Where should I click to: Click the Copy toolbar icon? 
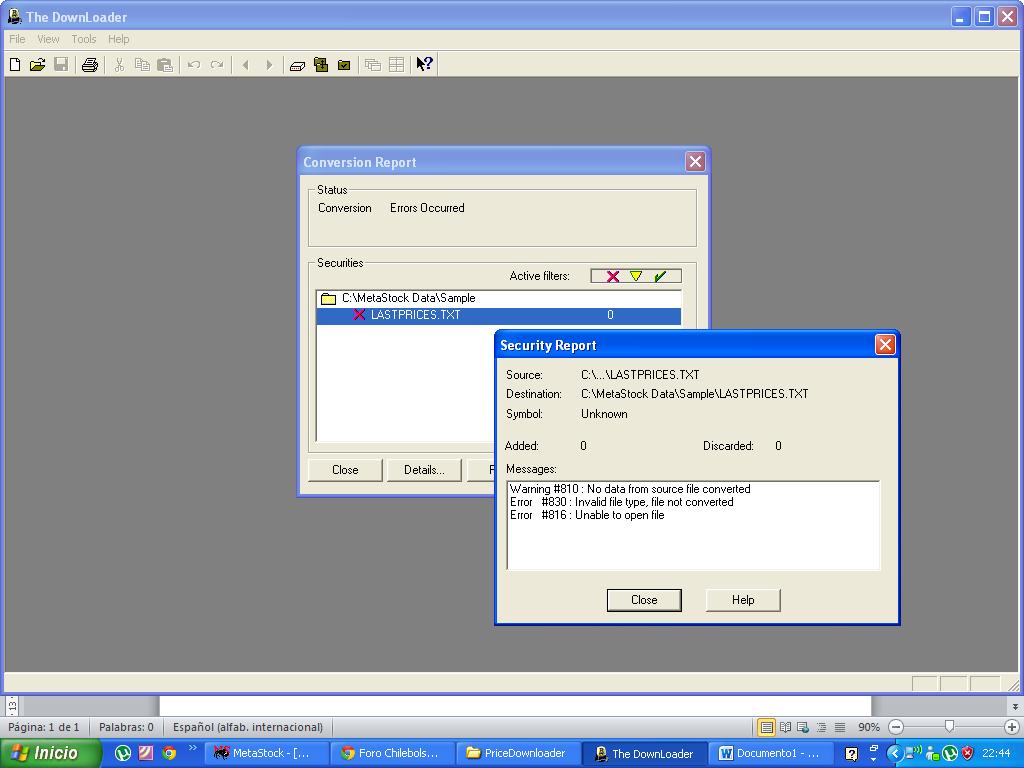point(142,65)
